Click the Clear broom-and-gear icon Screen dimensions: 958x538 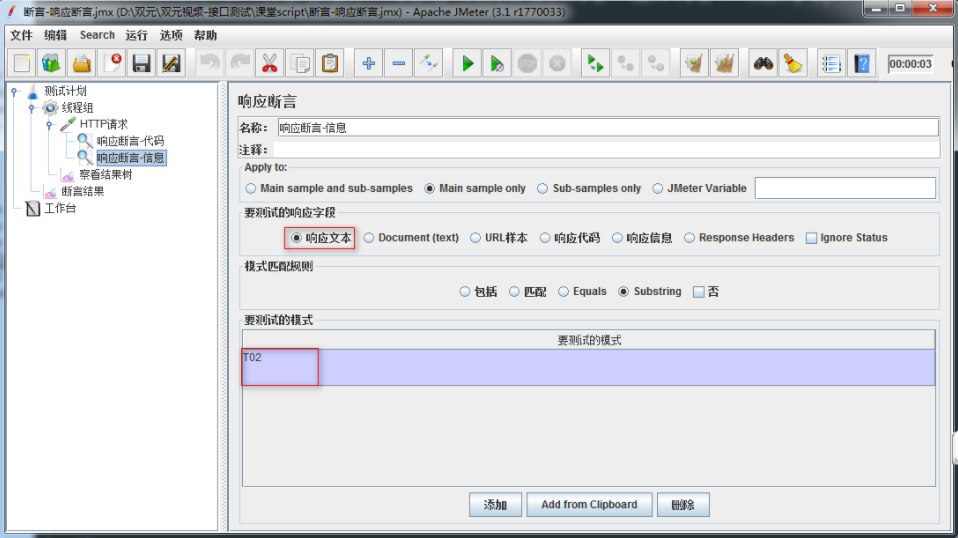click(x=694, y=64)
